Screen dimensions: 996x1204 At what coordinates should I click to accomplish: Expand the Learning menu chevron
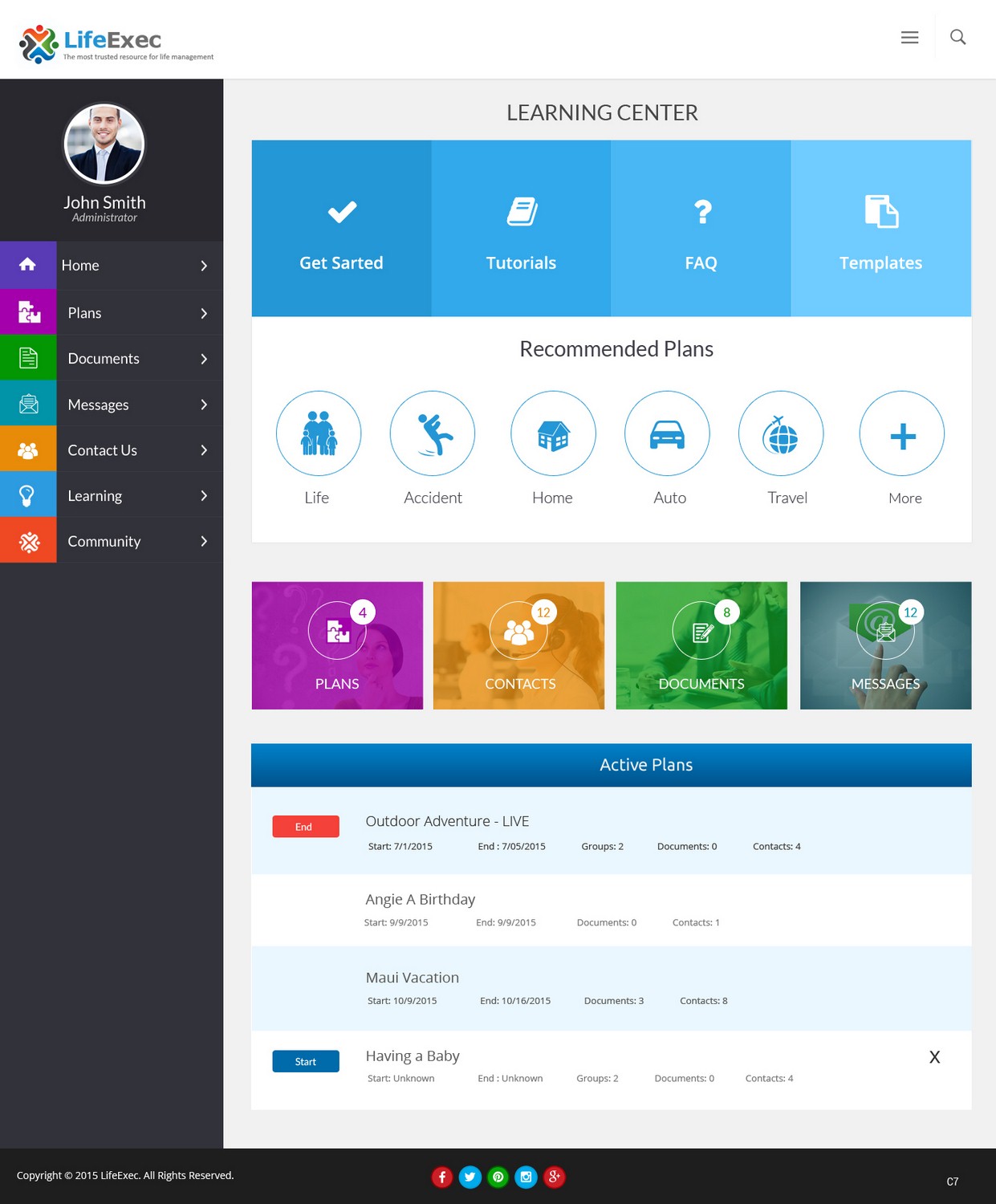[204, 496]
